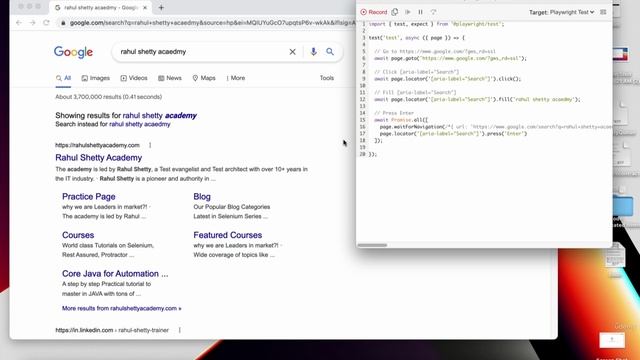
Task: Open the Blog sitelink
Action: coord(202,196)
